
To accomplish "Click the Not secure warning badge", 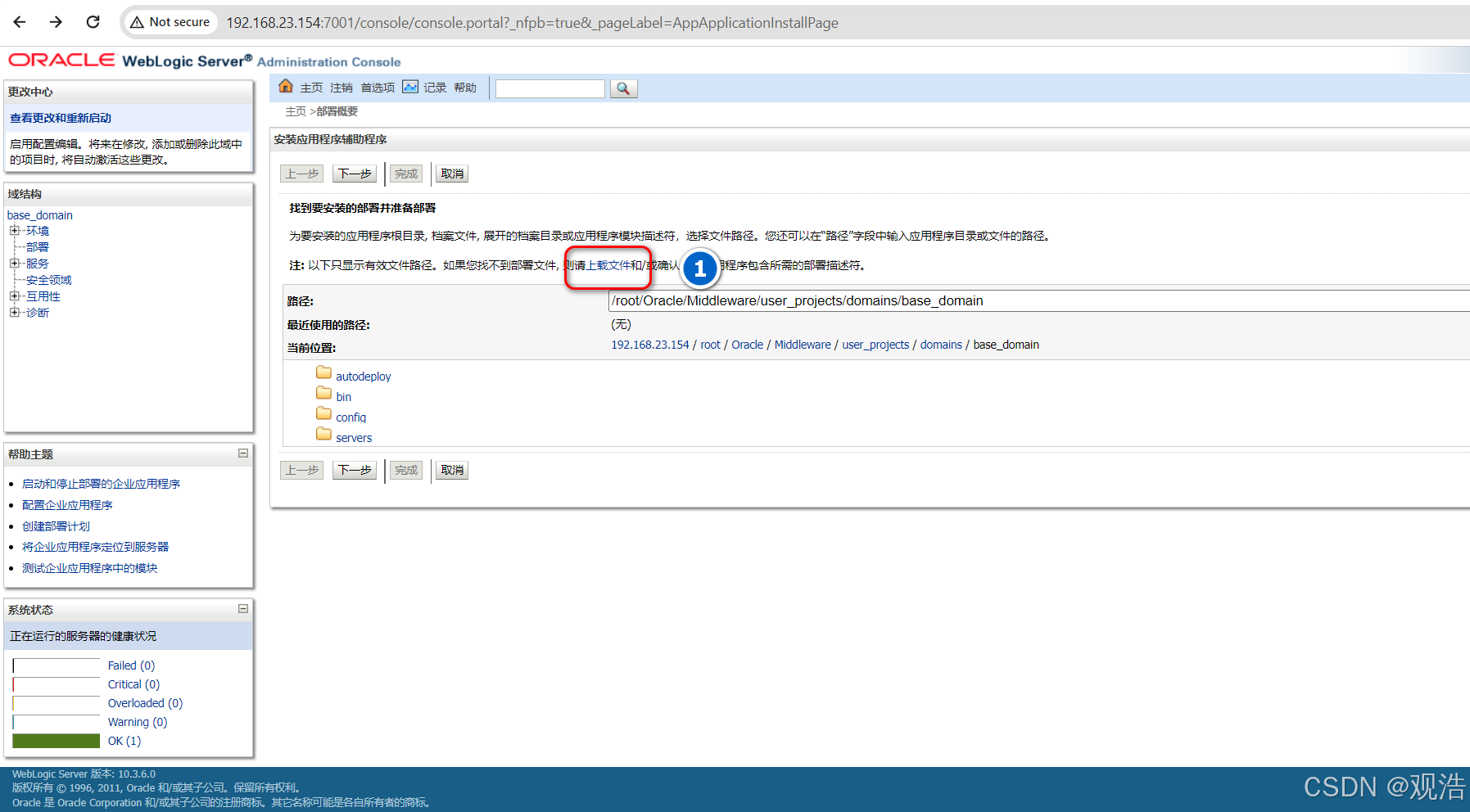I will pyautogui.click(x=170, y=22).
